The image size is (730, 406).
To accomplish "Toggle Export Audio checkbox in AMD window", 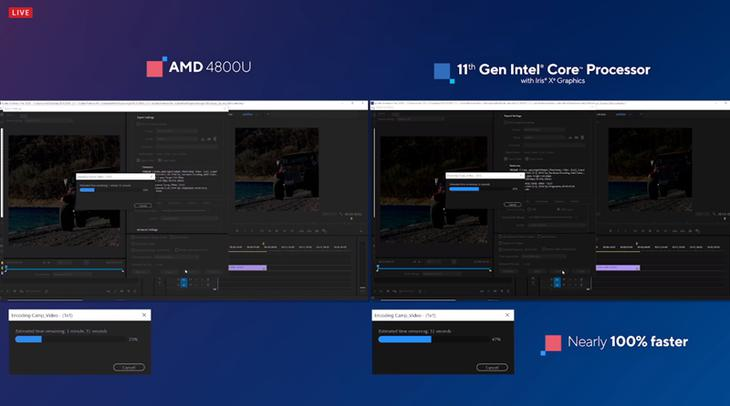I will [x=159, y=160].
